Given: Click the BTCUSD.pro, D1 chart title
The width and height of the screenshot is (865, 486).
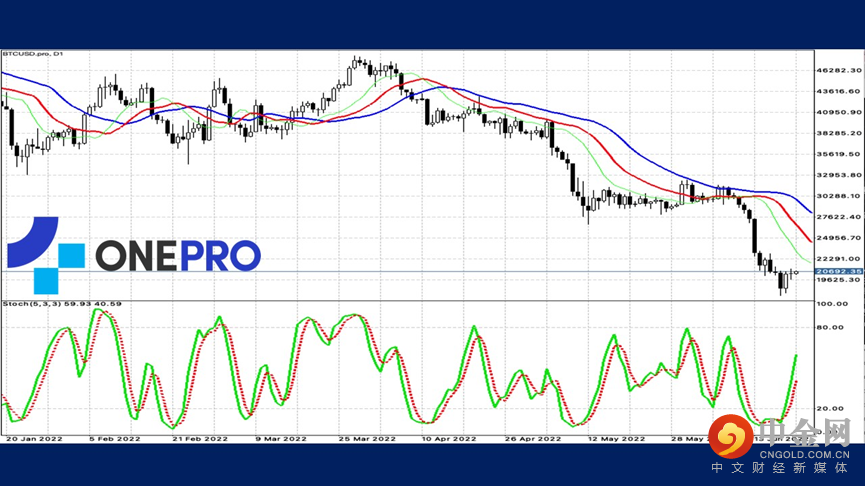Looking at the screenshot, I should pos(32,54).
